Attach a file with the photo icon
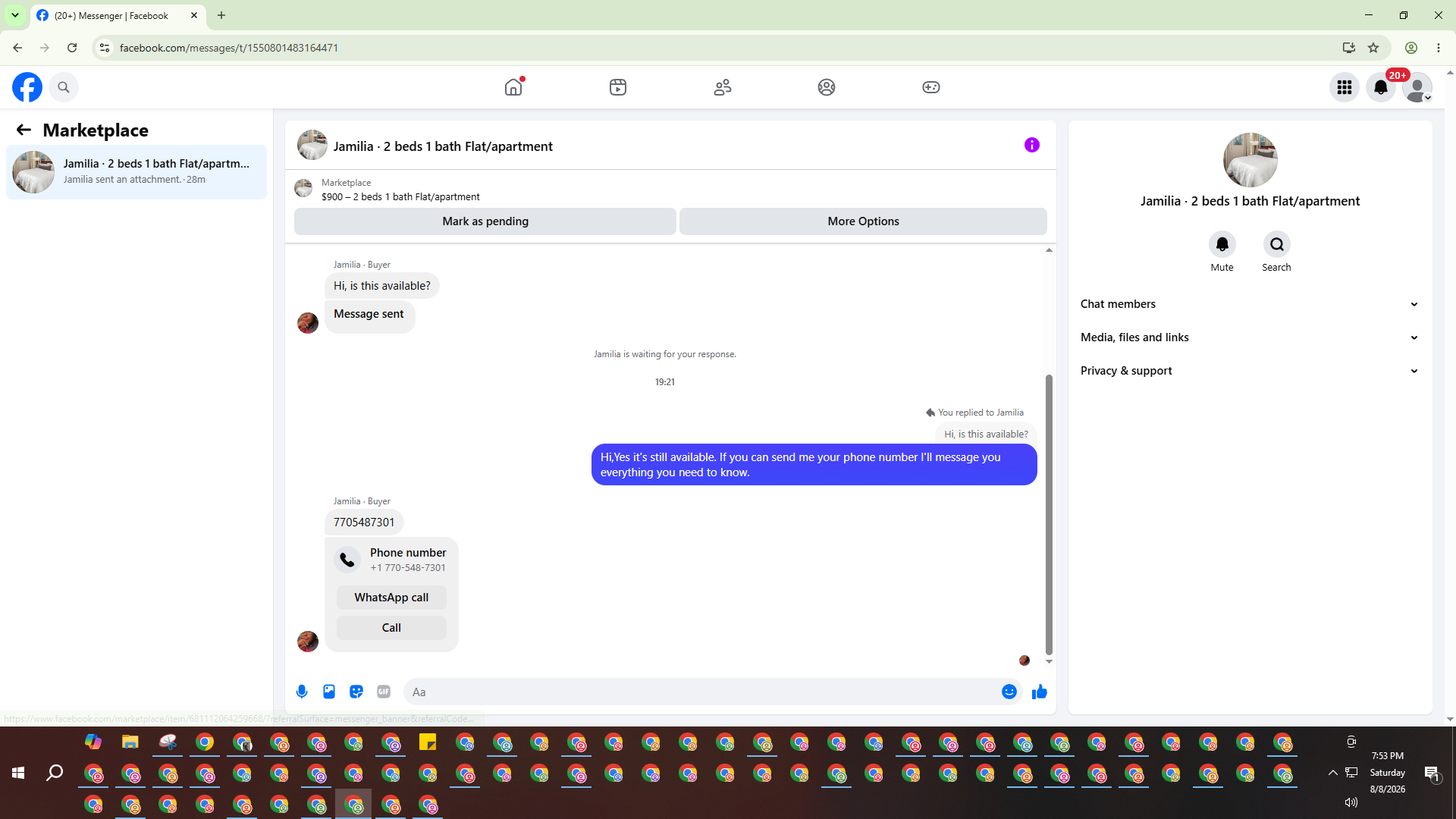This screenshot has height=819, width=1456. tap(329, 692)
